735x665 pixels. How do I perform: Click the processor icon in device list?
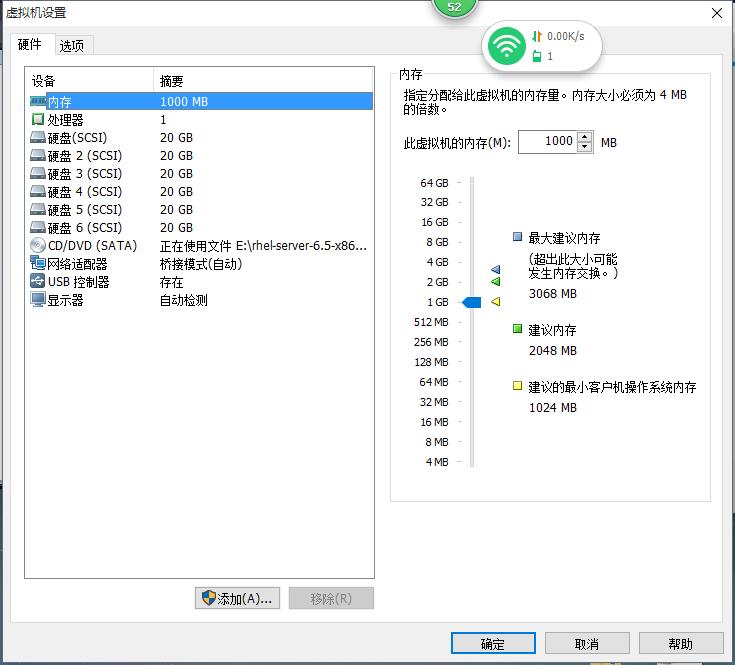point(38,120)
